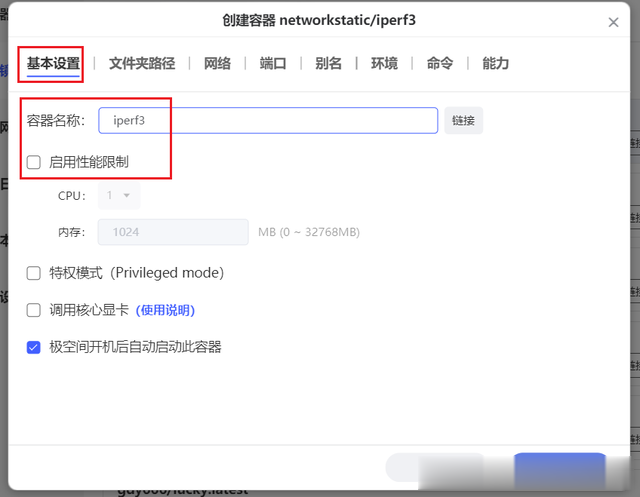
Task: Open the CPU count dropdown
Action: pyautogui.click(x=119, y=195)
